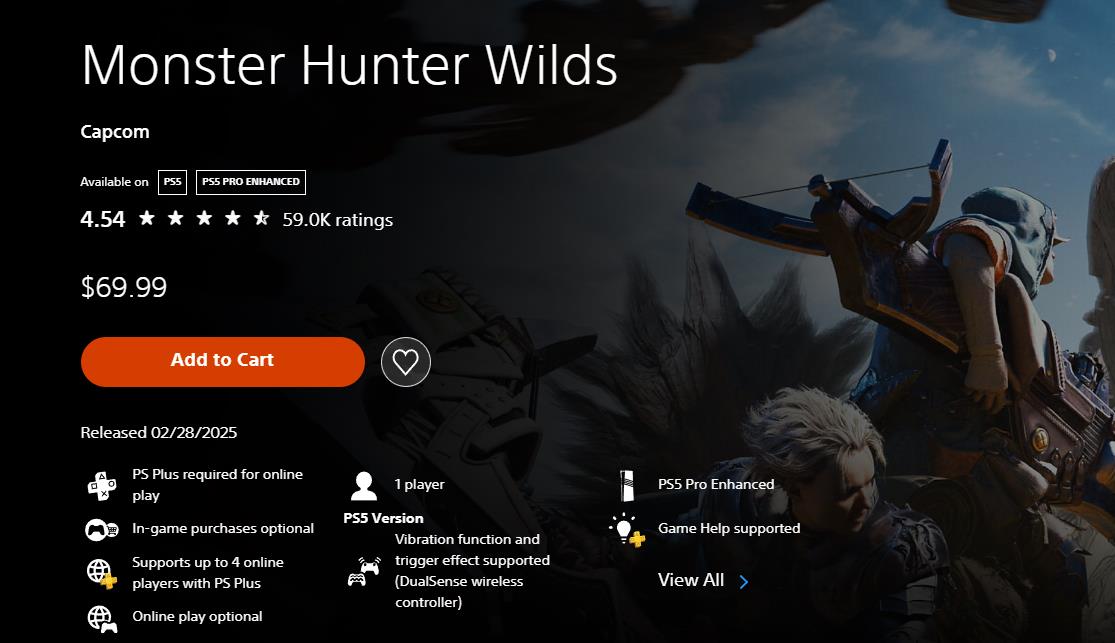This screenshot has height=643, width=1115.
Task: Click the in-game purchases icon
Action: point(102,530)
